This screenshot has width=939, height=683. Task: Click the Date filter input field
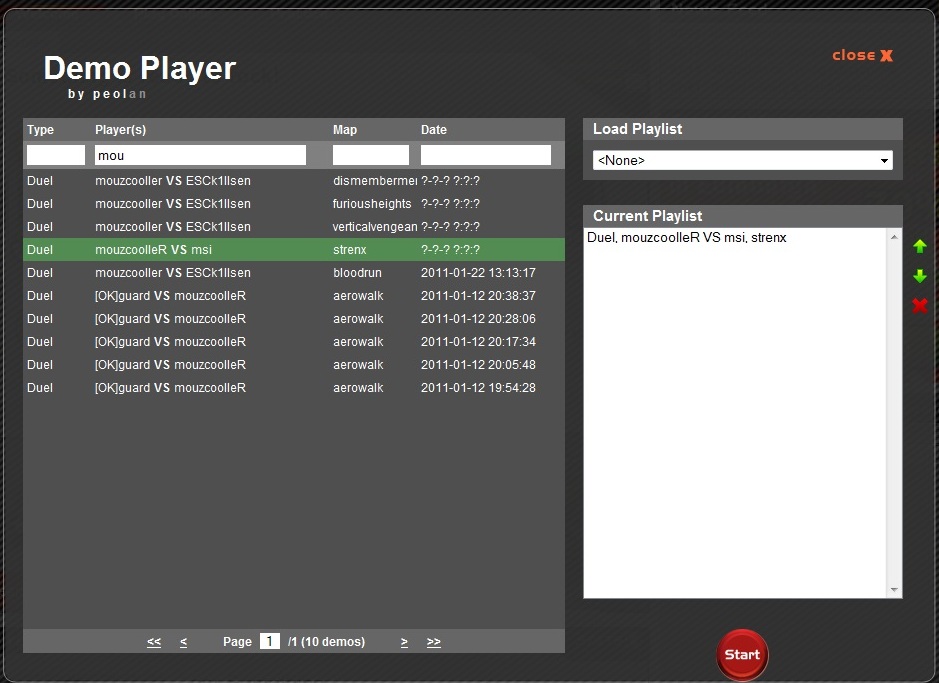pyautogui.click(x=486, y=155)
